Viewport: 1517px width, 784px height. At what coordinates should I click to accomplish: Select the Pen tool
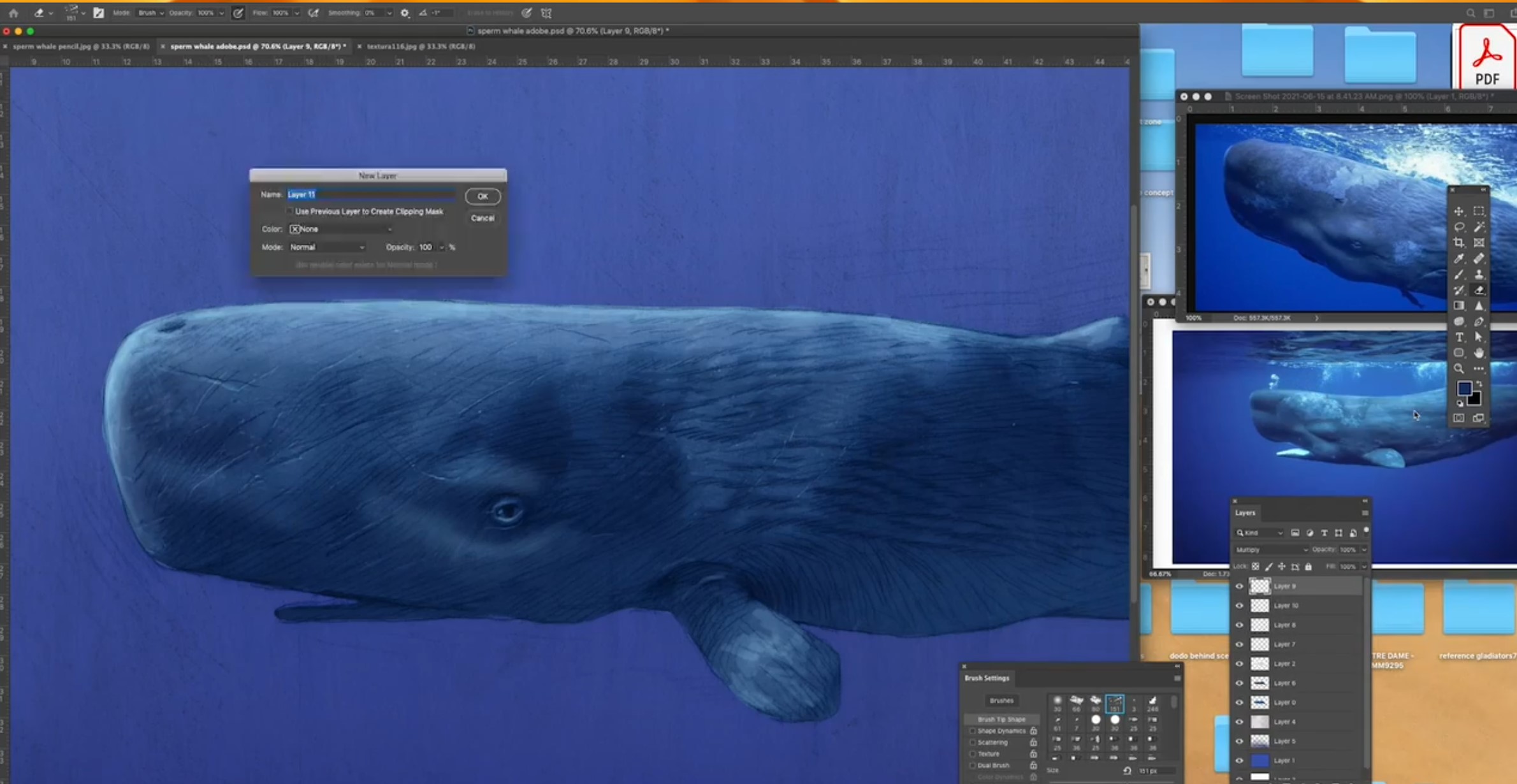[1479, 322]
